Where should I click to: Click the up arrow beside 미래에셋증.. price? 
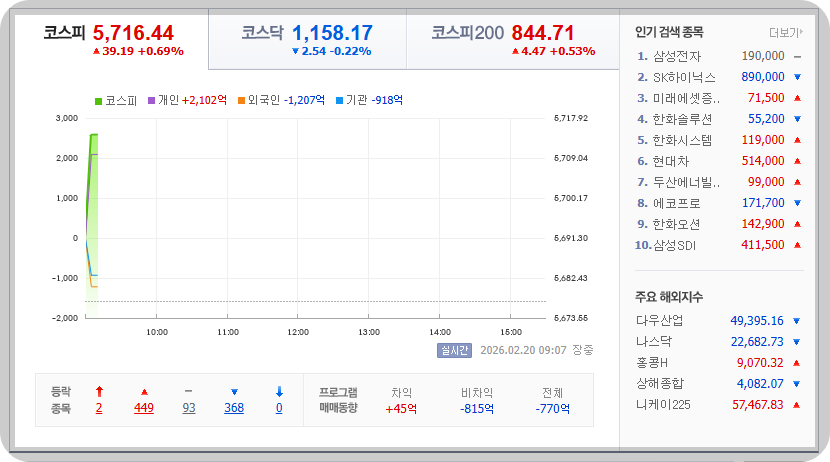(x=798, y=98)
